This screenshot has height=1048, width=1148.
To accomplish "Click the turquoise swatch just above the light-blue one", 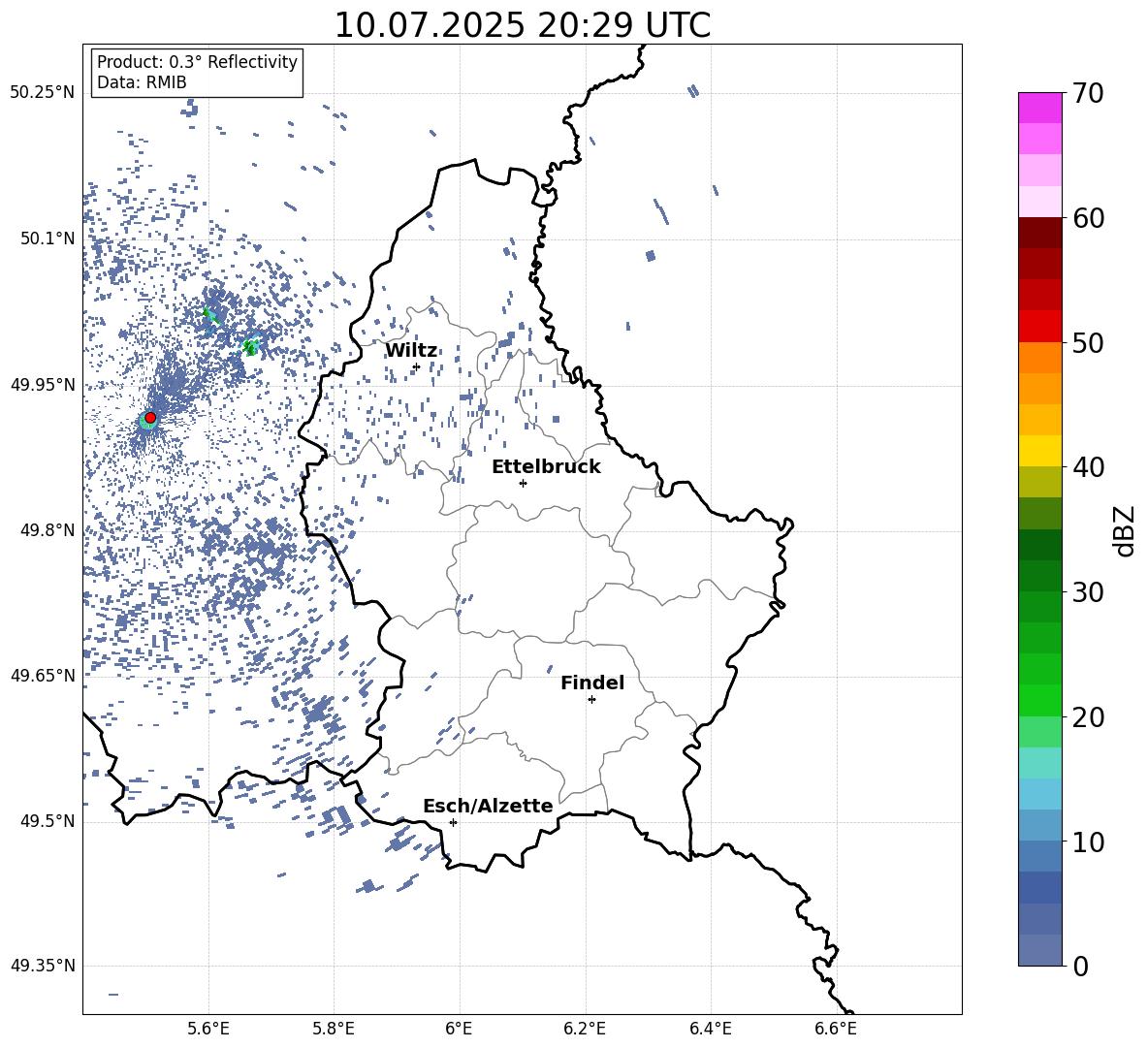I will pyautogui.click(x=1040, y=763).
